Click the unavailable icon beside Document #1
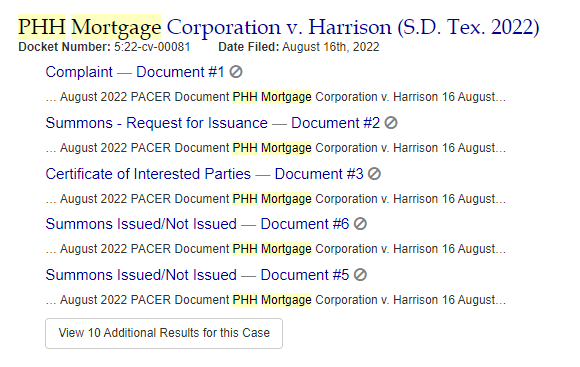580x367 pixels. (x=236, y=71)
